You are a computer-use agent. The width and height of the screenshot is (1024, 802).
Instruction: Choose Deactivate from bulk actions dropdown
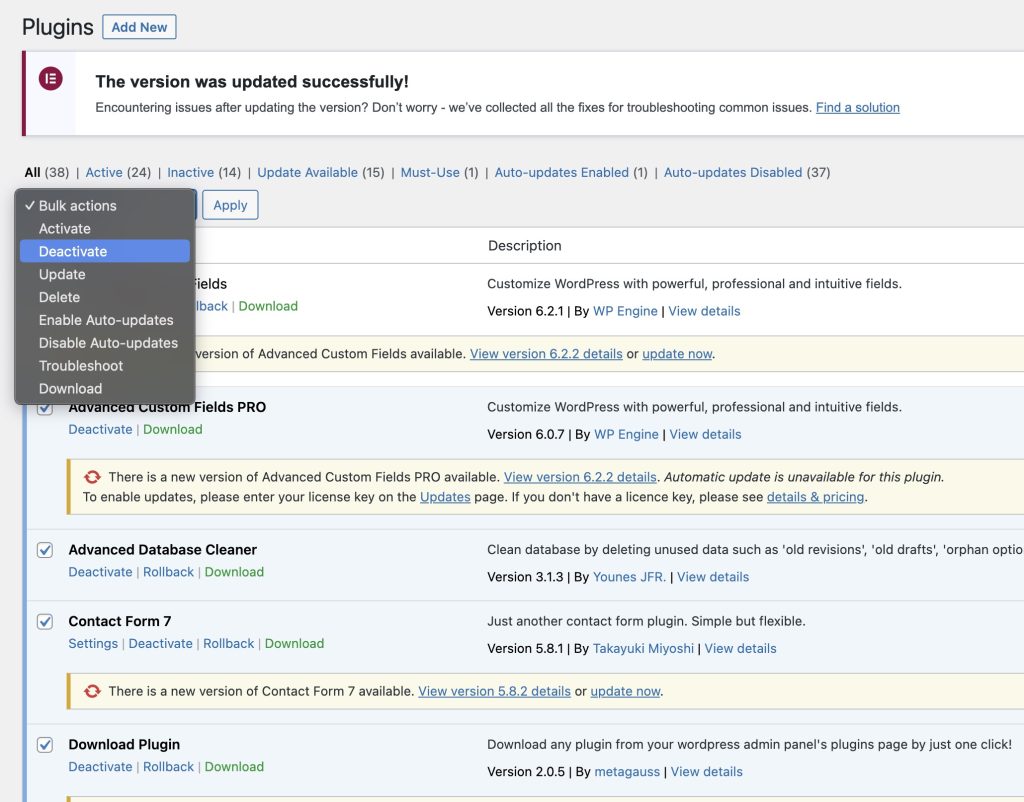[73, 251]
